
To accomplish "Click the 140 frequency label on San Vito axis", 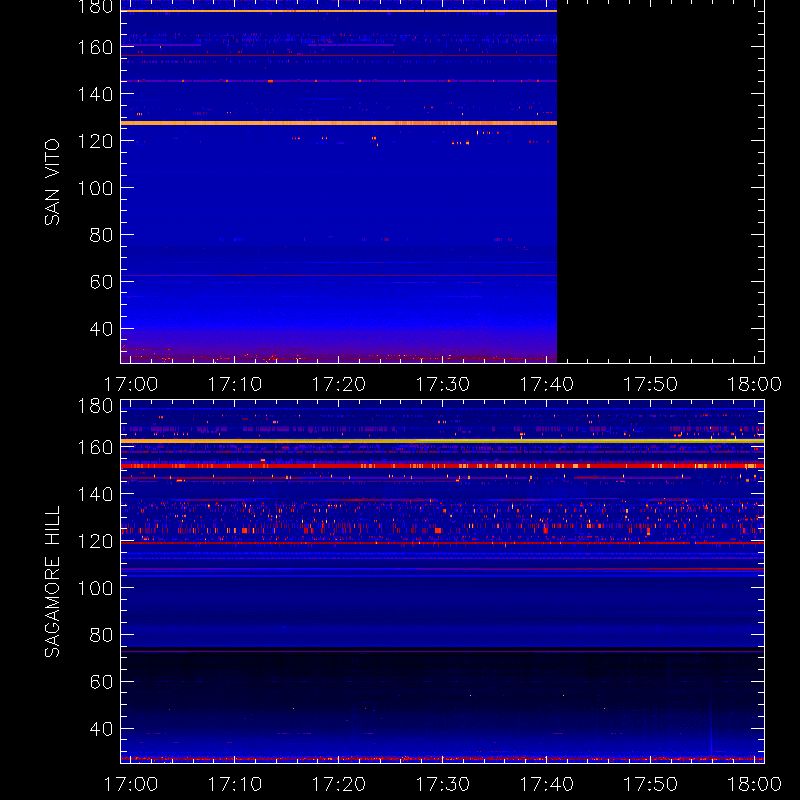I will point(95,94).
